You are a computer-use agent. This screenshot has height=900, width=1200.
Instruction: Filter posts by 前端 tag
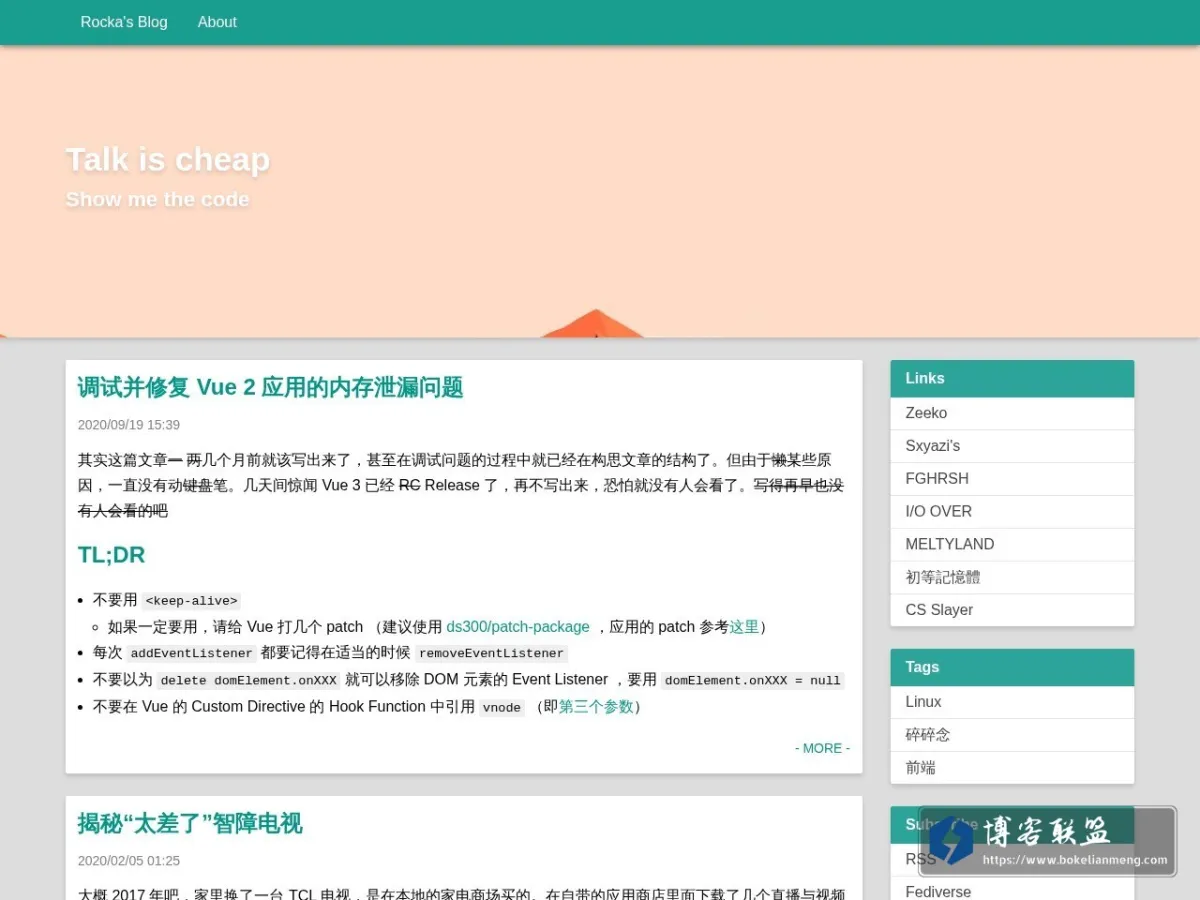[x=1012, y=768]
